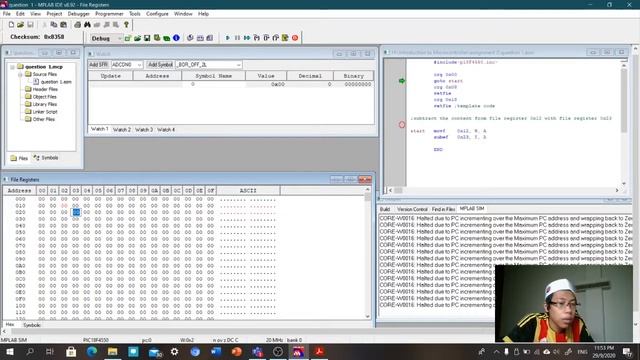Image resolution: width=640 pixels, height=360 pixels.
Task: Click the red breakpoint marker in editor gutter
Action: tap(402, 124)
